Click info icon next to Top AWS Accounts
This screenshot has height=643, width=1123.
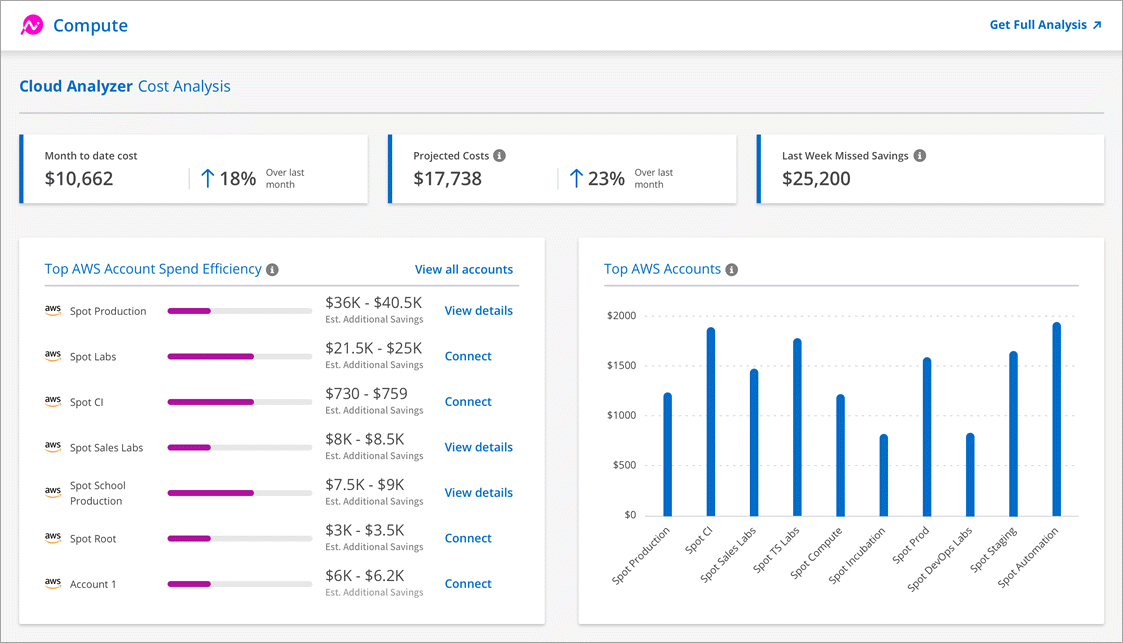[731, 270]
